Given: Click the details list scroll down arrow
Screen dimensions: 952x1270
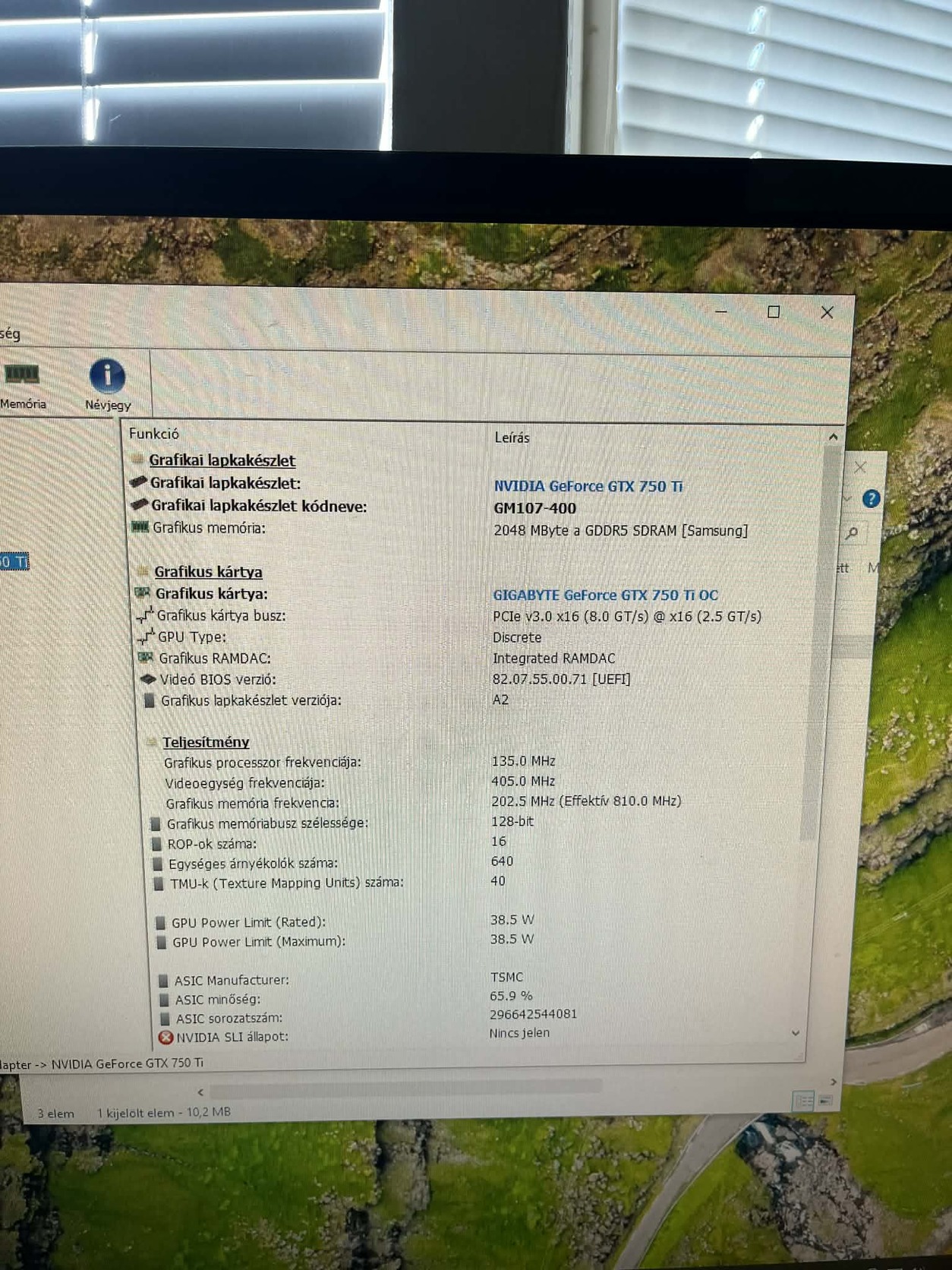Looking at the screenshot, I should [795, 1033].
